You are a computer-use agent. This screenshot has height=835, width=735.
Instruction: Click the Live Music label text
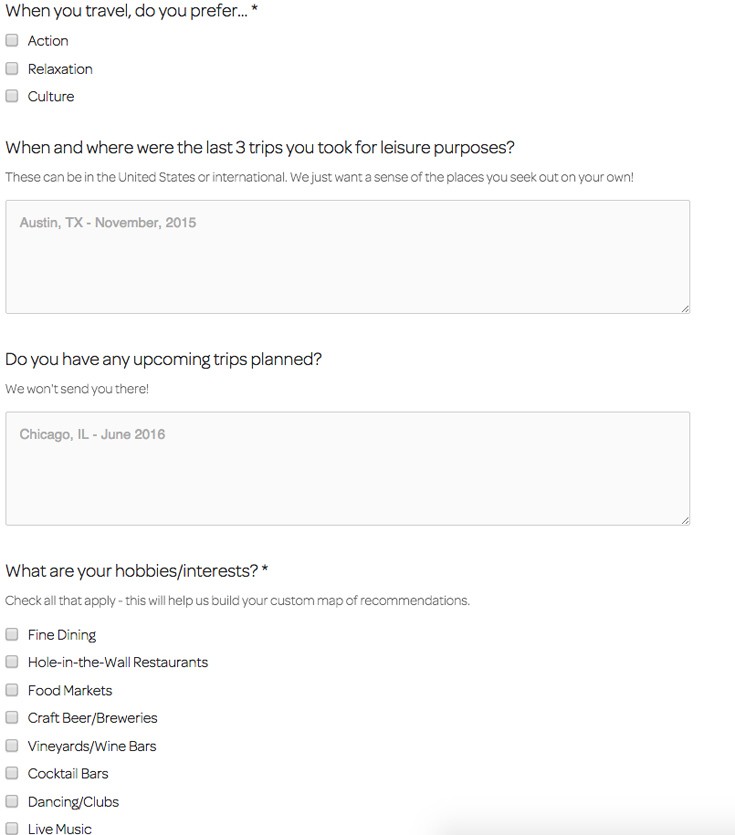click(x=59, y=828)
